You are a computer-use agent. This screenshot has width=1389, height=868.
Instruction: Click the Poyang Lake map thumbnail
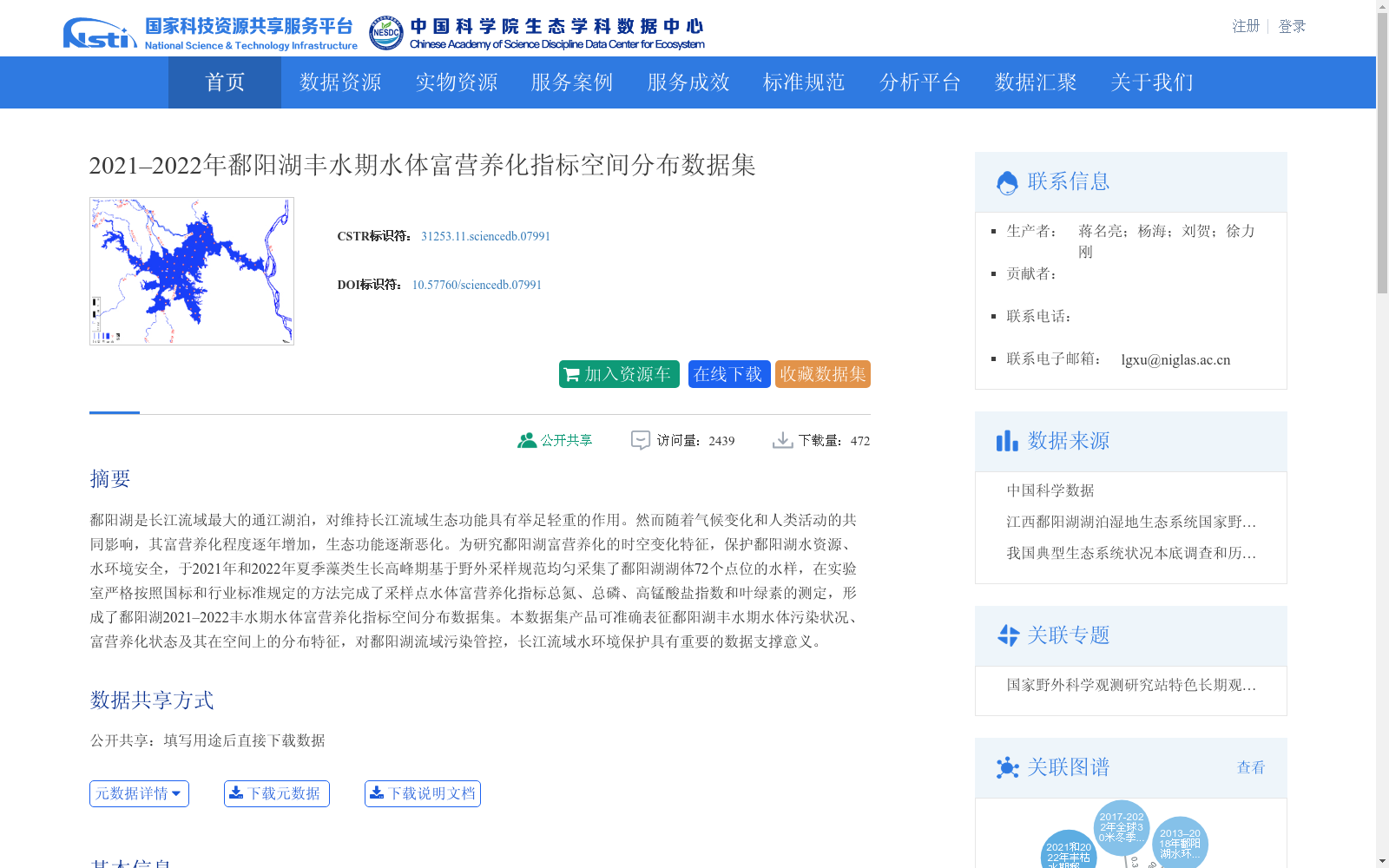192,271
